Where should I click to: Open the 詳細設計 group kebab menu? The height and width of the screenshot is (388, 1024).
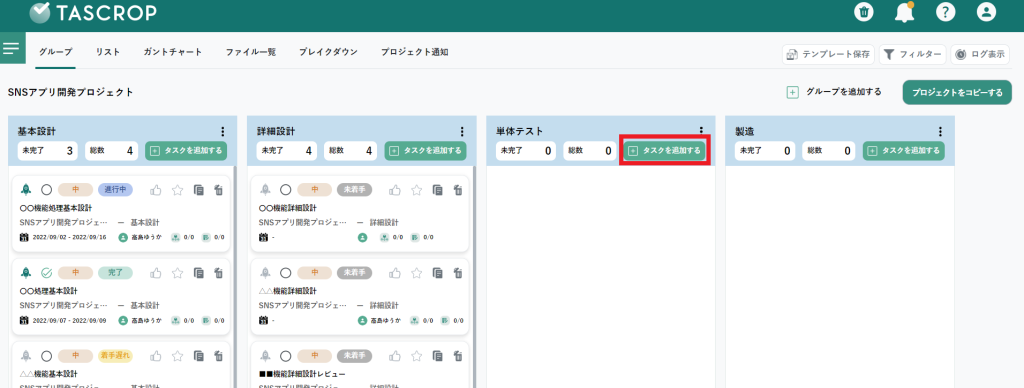point(462,131)
